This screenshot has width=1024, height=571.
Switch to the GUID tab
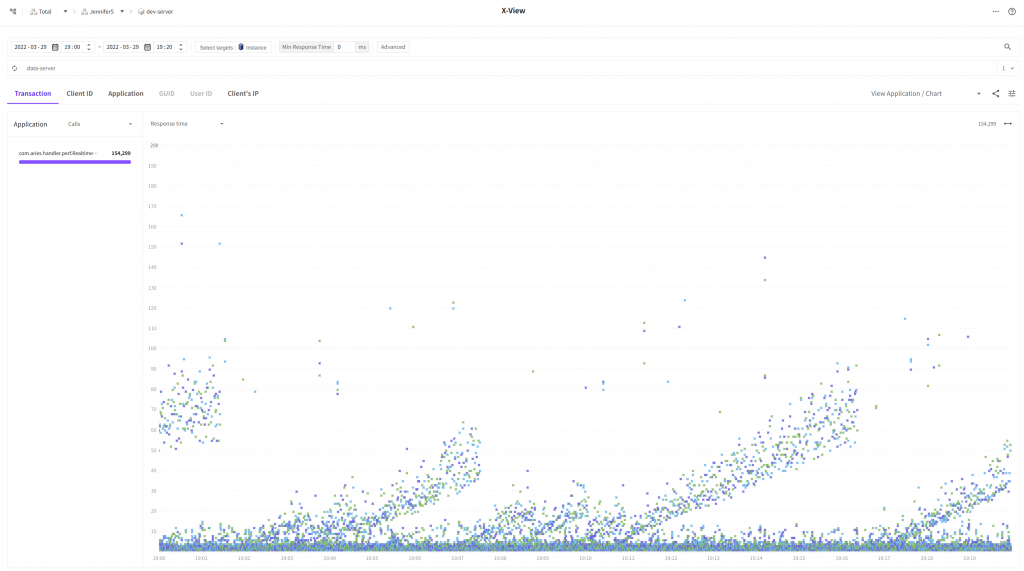click(x=167, y=93)
